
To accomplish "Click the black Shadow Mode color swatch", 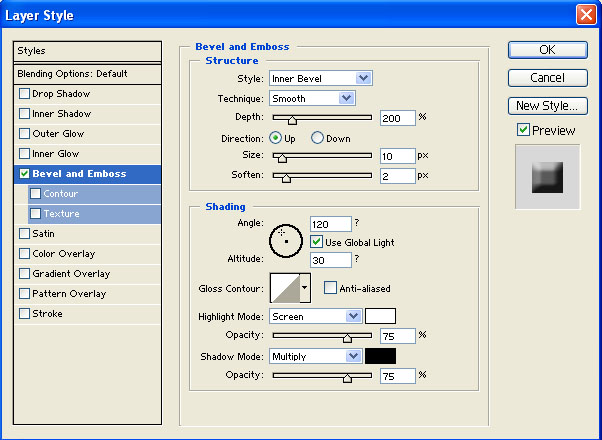I will pos(380,356).
